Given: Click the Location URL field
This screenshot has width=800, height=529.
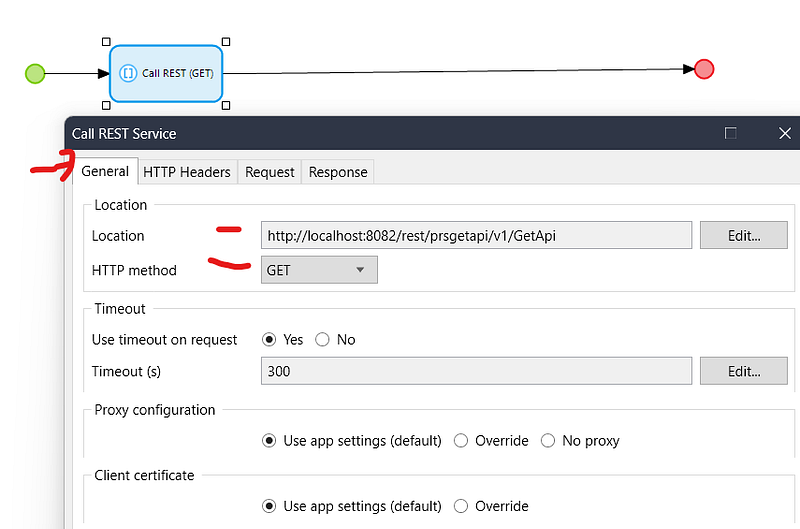Looking at the screenshot, I should (x=476, y=236).
